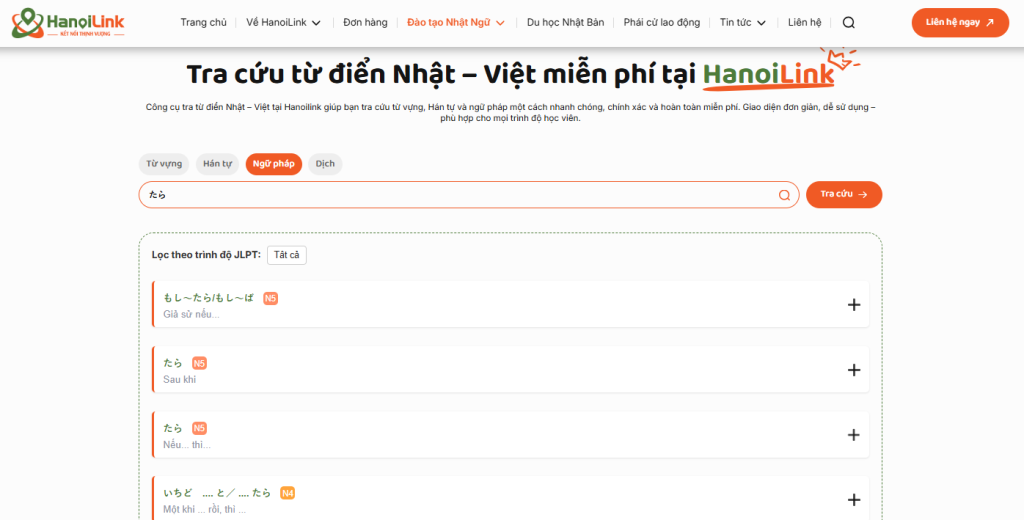1024x520 pixels.
Task: Select the Tất cả JLPT level filter
Action: pos(287,255)
